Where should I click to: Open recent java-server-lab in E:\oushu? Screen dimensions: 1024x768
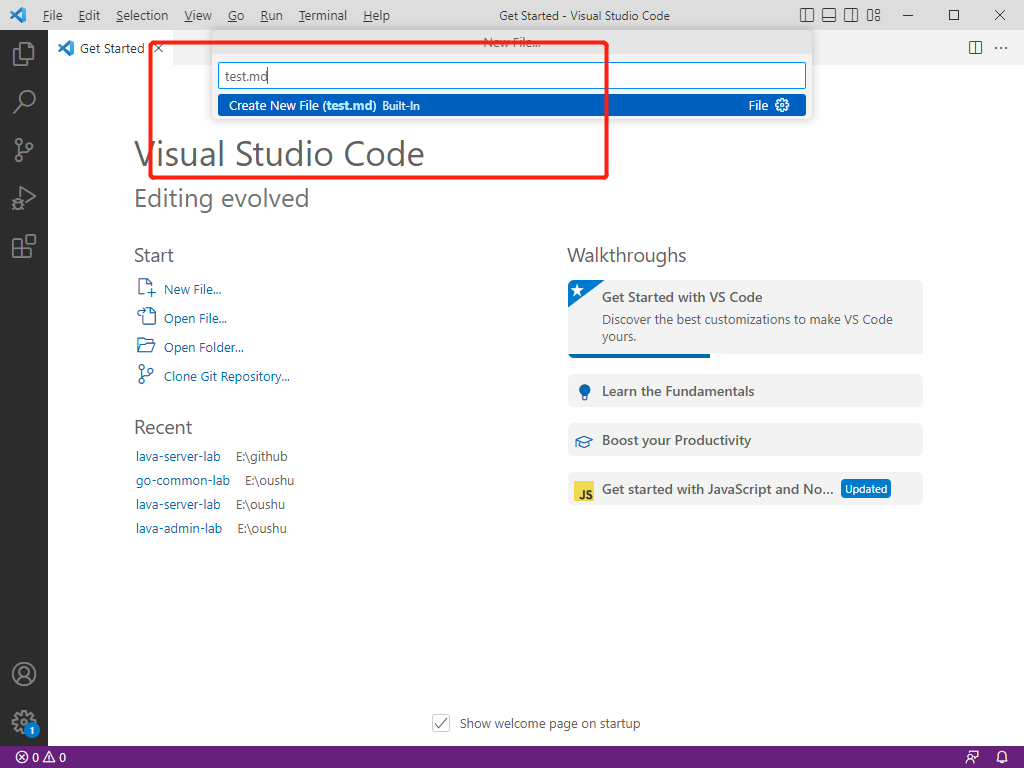click(178, 504)
